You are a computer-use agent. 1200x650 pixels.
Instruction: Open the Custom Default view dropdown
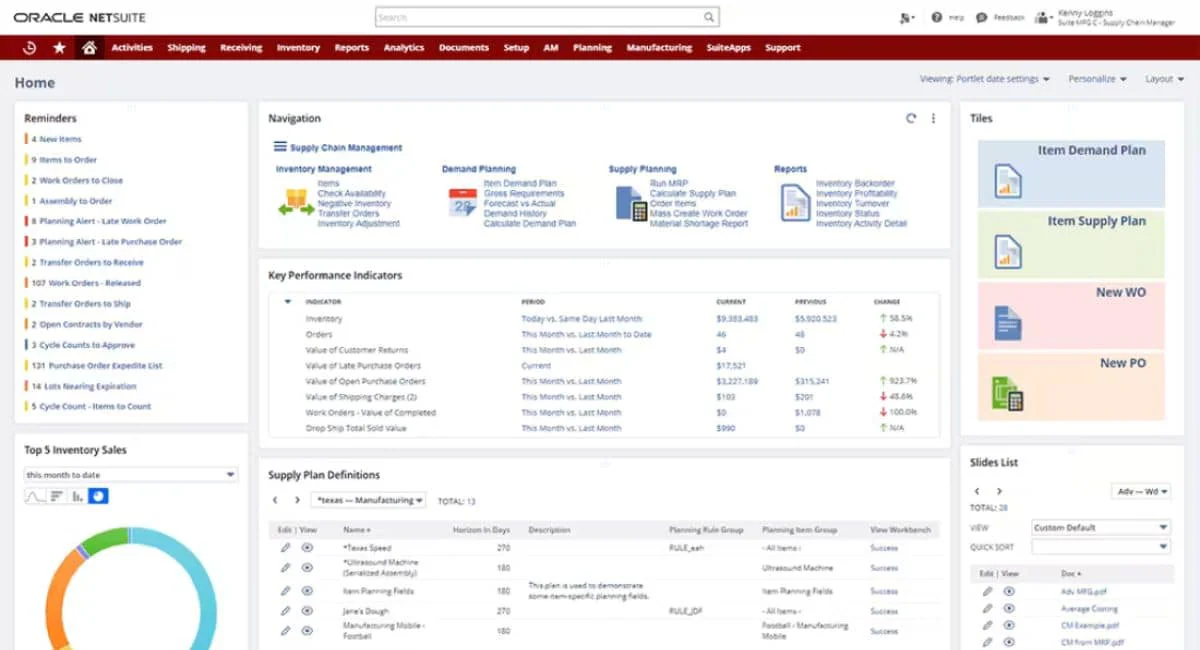1101,527
